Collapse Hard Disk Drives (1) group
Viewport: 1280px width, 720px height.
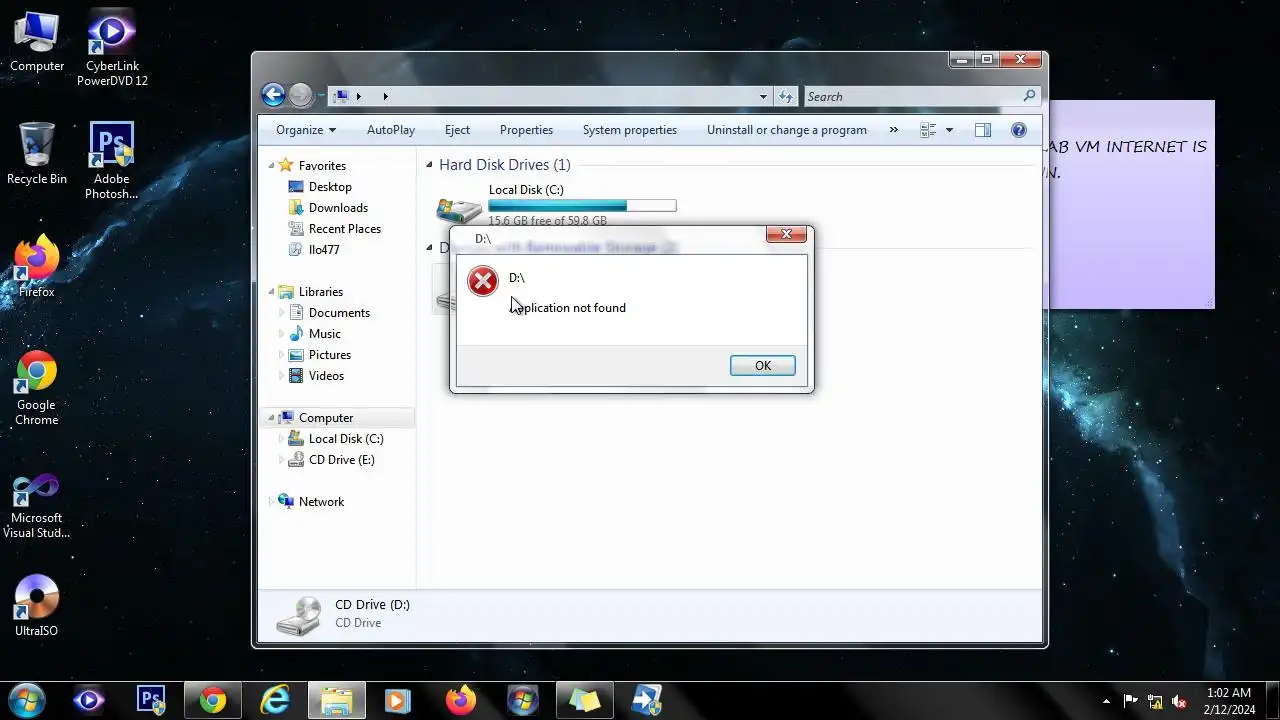pos(430,165)
